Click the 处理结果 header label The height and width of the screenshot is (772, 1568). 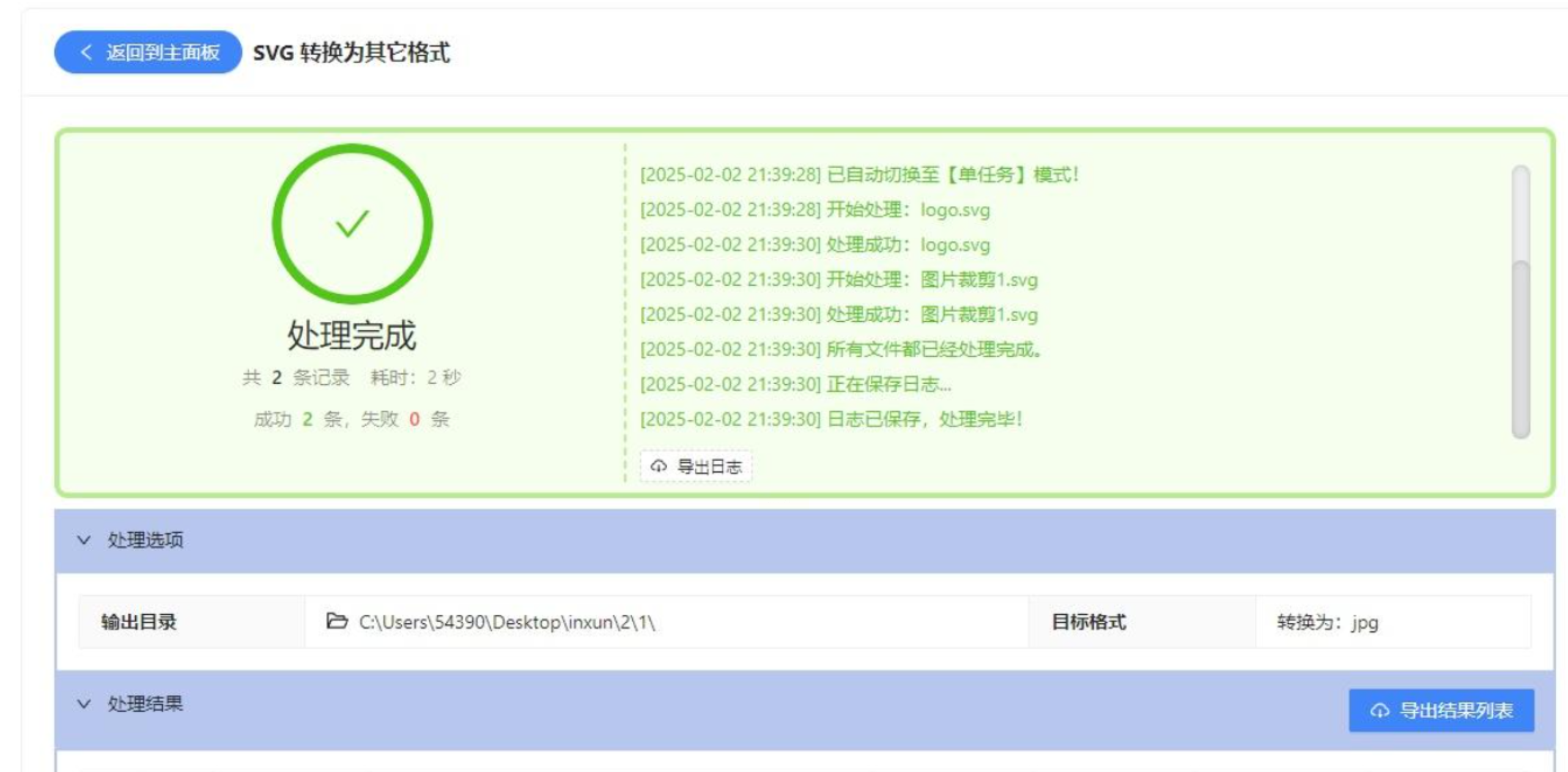pyautogui.click(x=146, y=704)
